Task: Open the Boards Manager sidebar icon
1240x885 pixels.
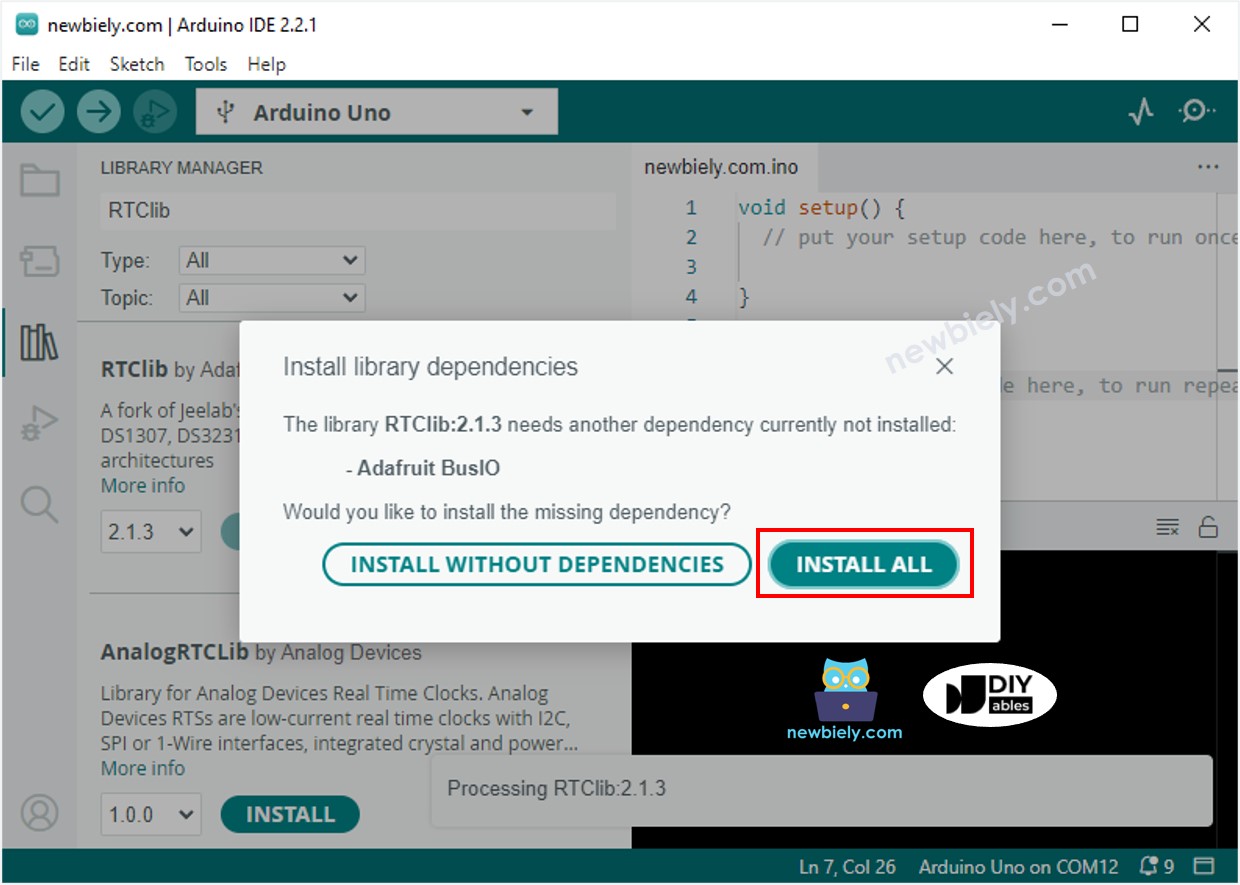Action: tap(40, 262)
